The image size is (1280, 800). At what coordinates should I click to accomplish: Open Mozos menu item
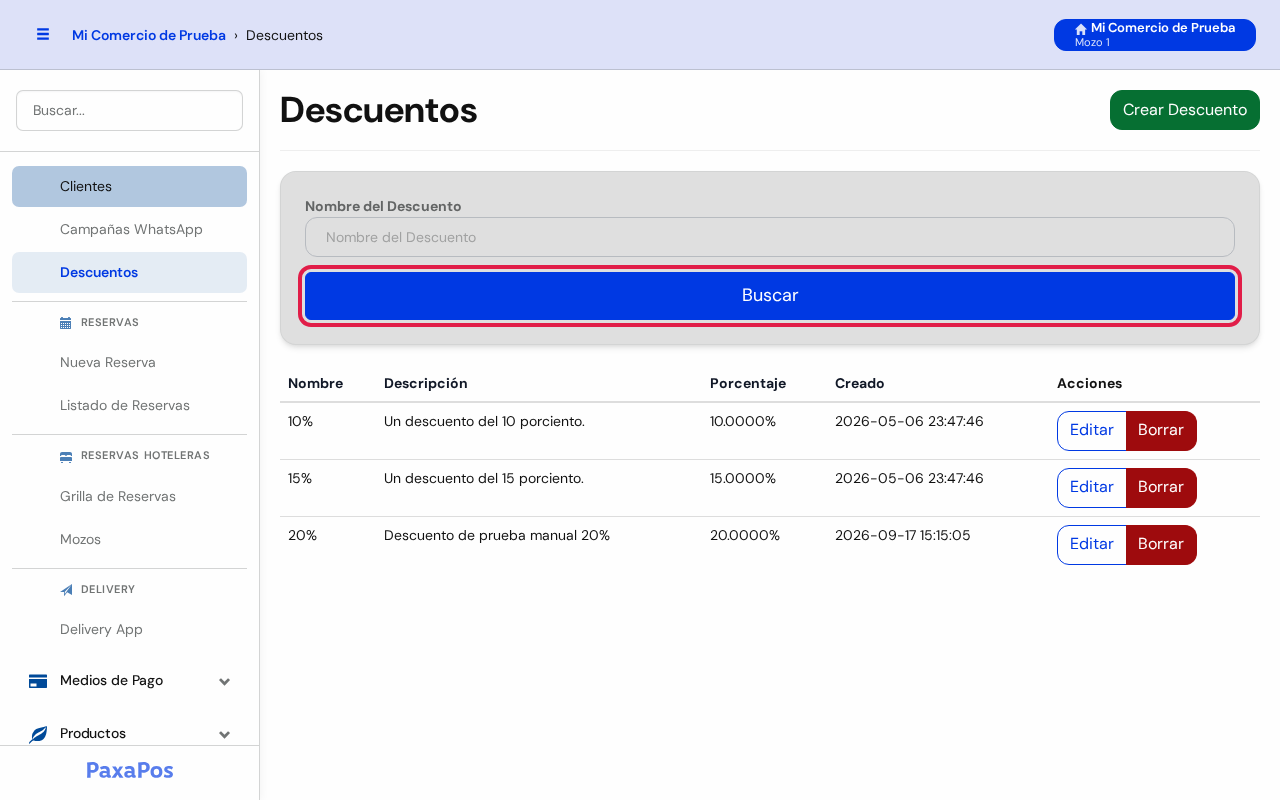[x=129, y=540]
